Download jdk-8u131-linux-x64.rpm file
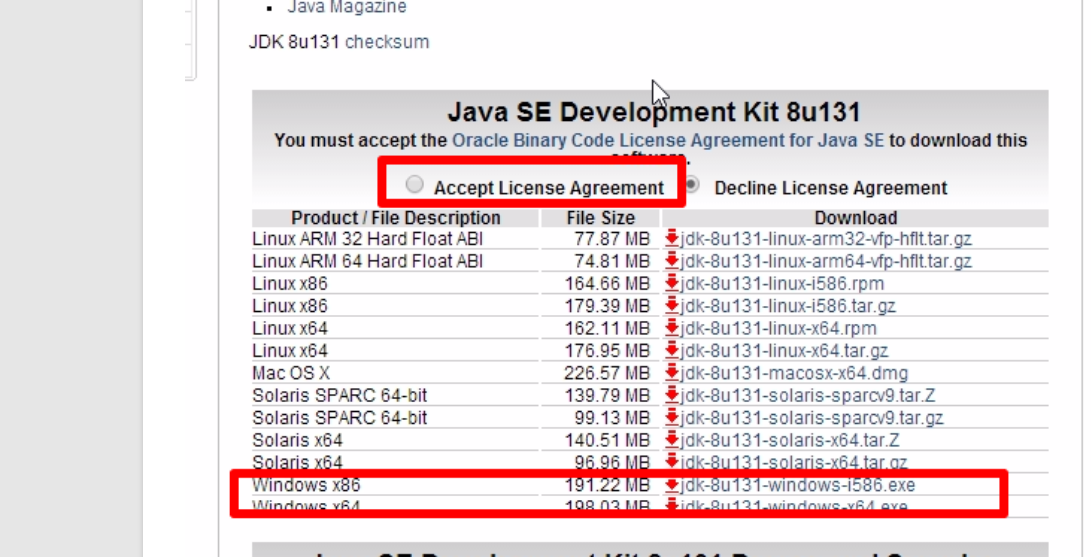Screen dimensions: 1091x557 [778, 328]
